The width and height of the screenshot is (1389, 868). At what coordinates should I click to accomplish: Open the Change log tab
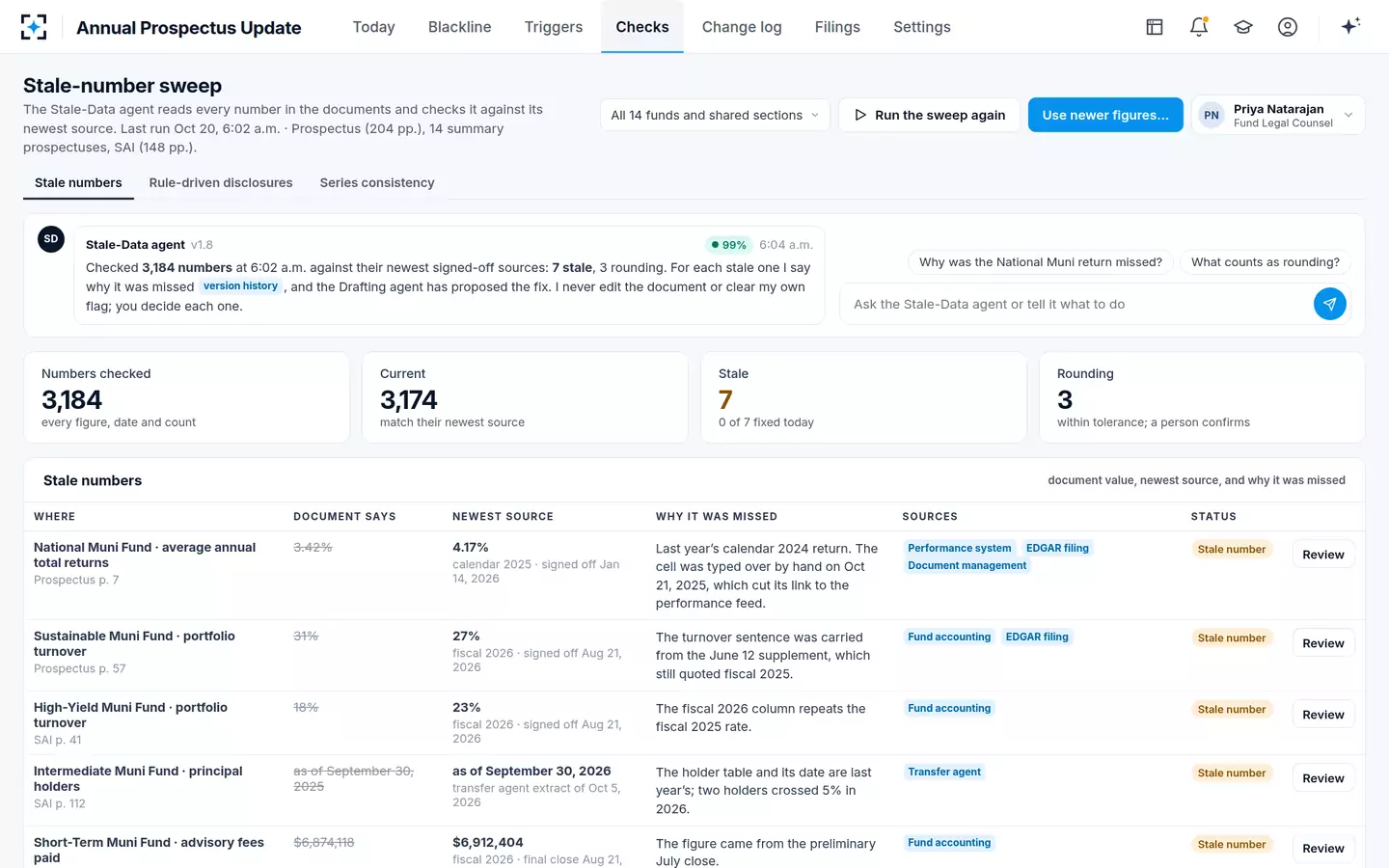coord(742,27)
